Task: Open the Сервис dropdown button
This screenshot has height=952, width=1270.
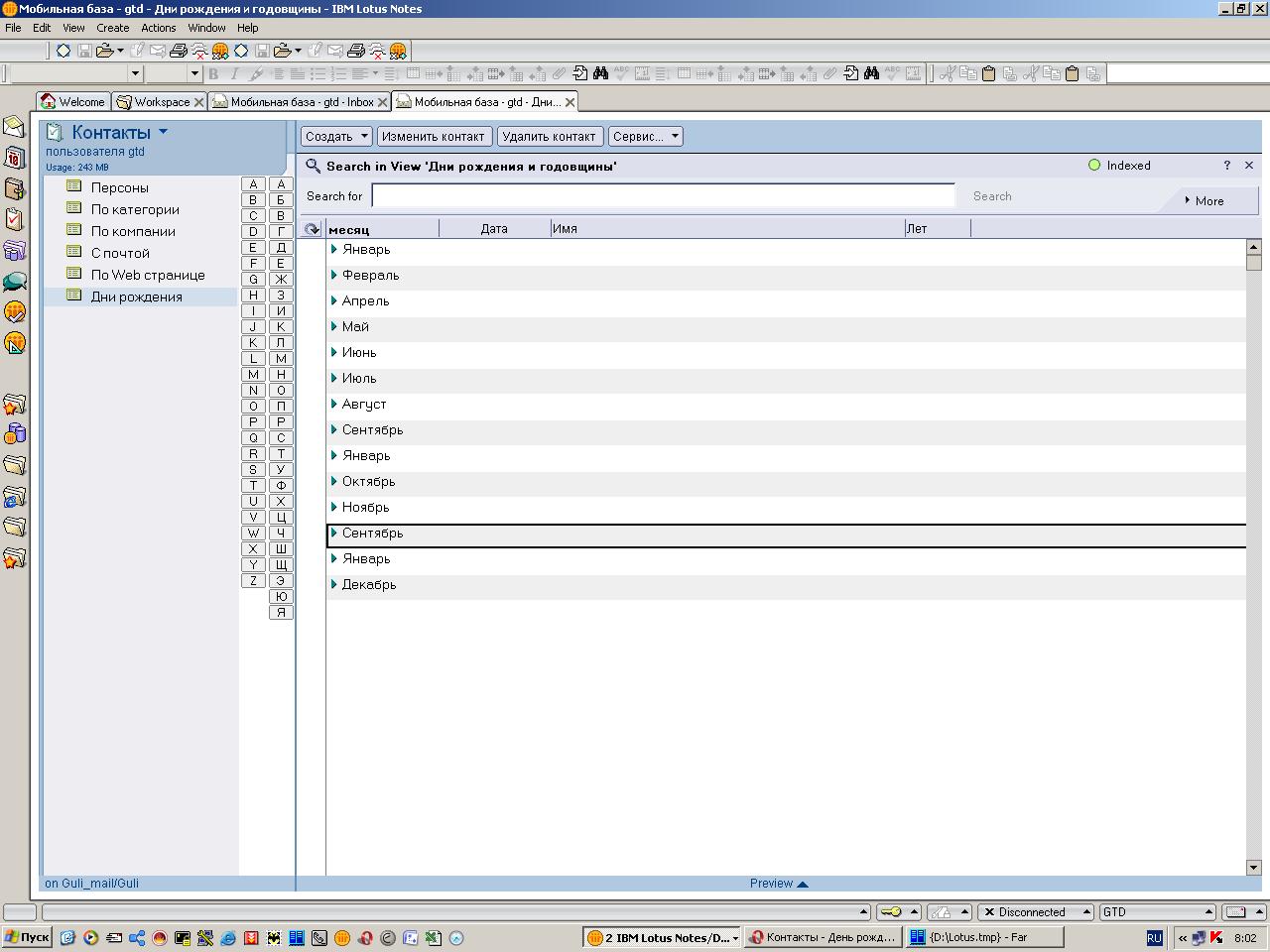Action: [x=646, y=137]
